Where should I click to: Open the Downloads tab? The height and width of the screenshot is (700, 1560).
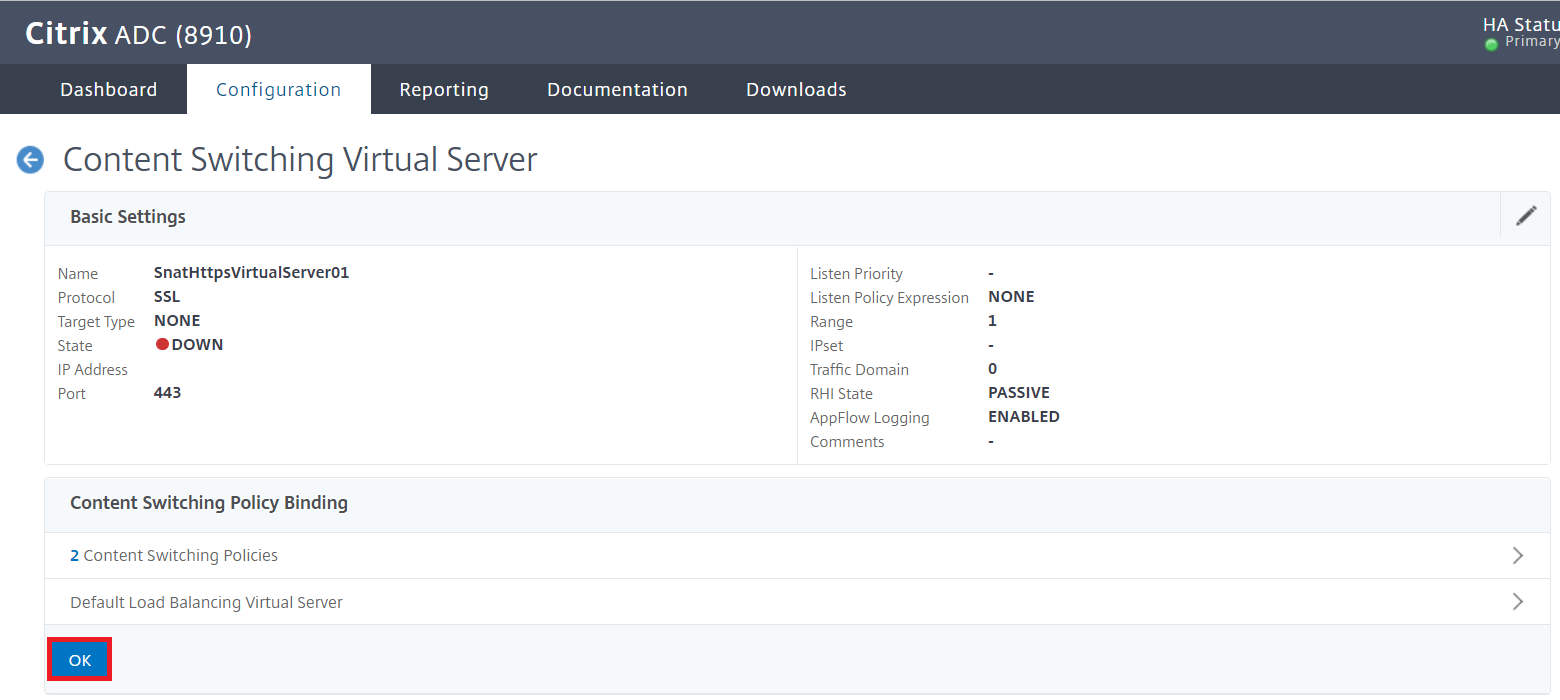796,89
